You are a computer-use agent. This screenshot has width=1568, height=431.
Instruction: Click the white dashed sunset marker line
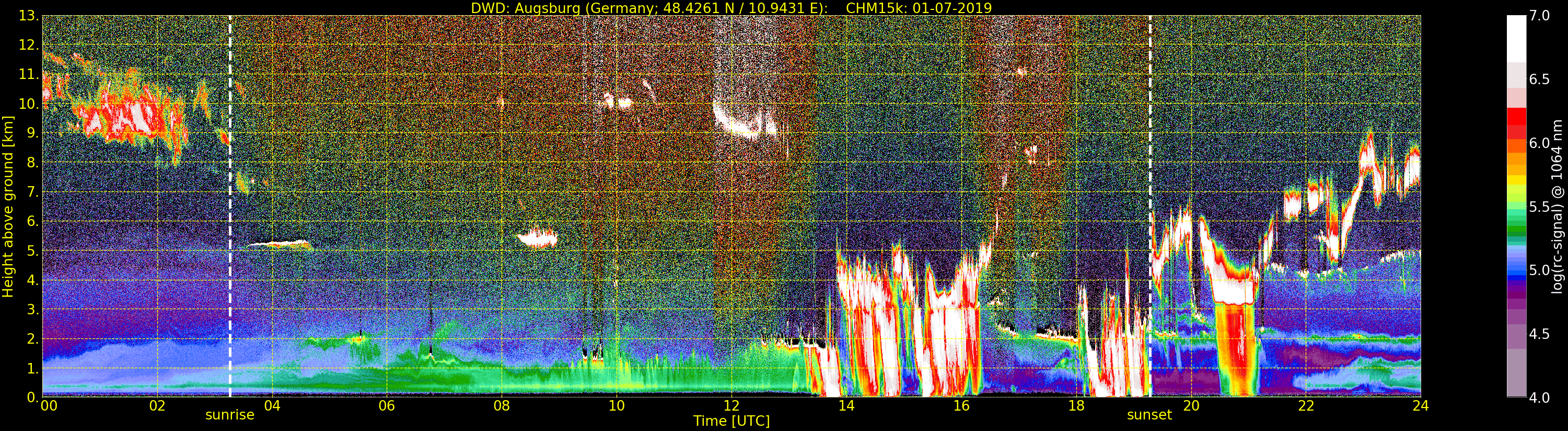tap(1150, 206)
